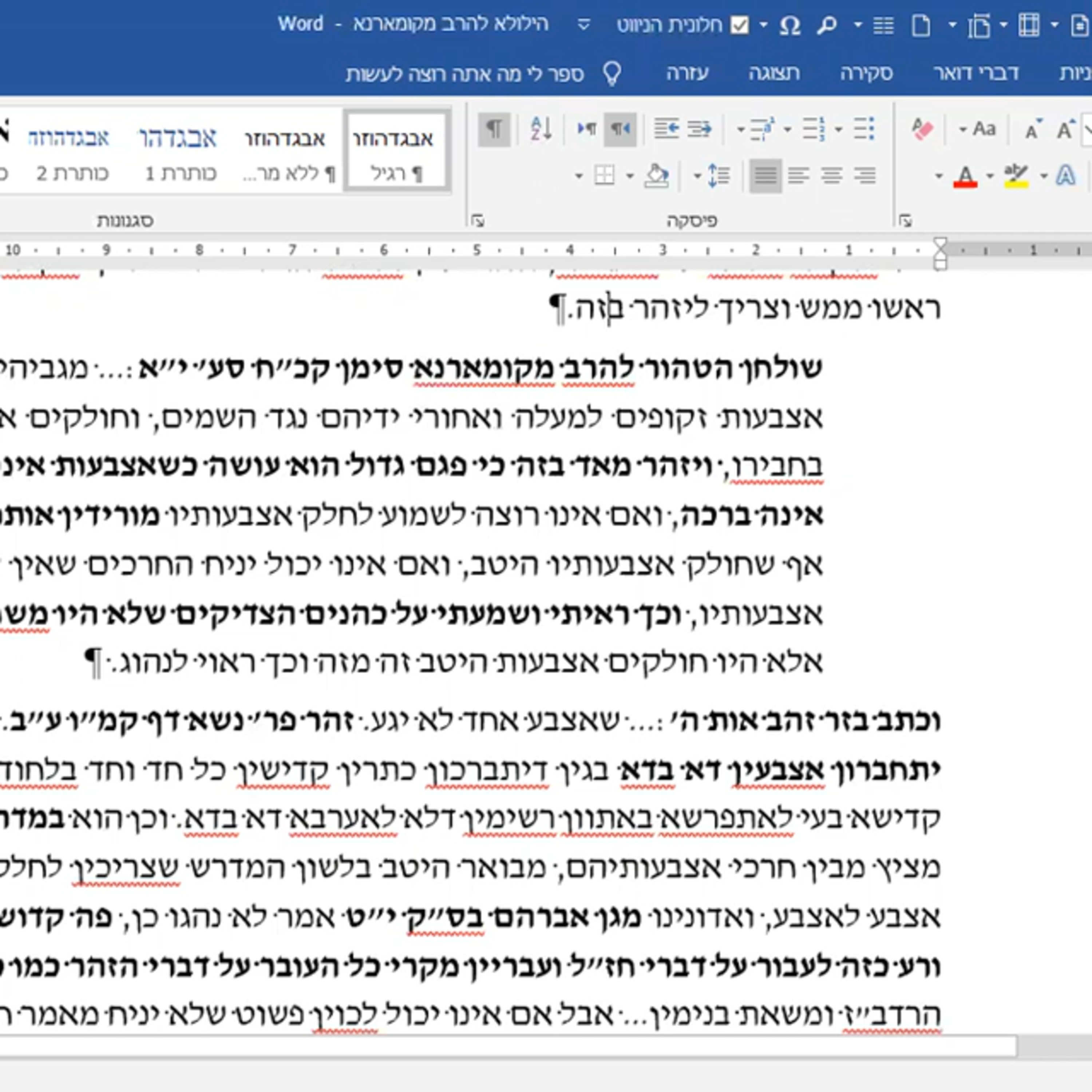Sort the paragraphs with the A-Z sort icon
This screenshot has height=1092, width=1092.
(541, 129)
